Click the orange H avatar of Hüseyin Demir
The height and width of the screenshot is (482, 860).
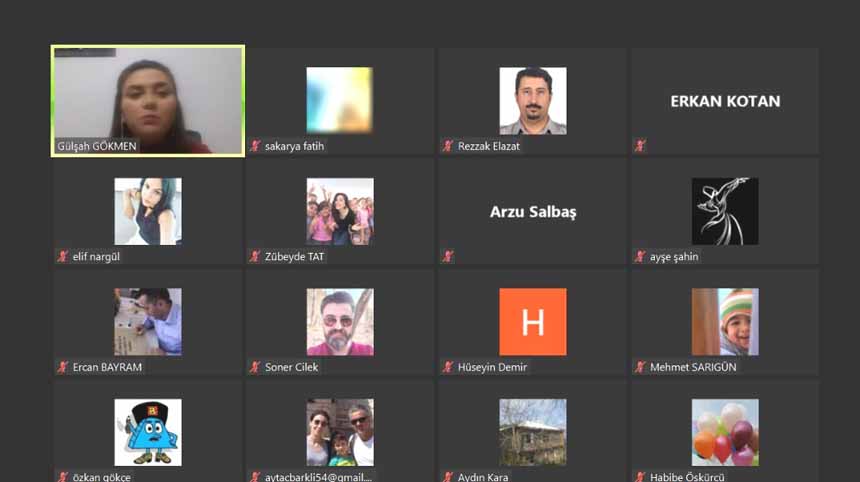click(x=532, y=322)
